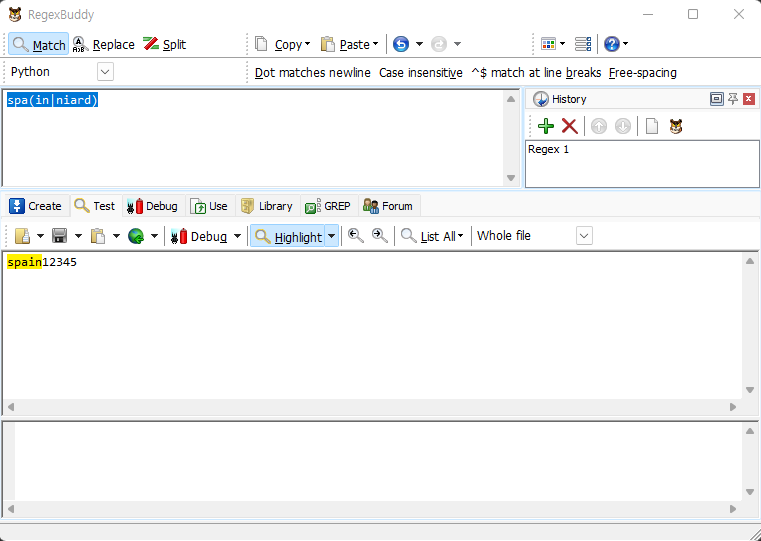
Task: Click the greyed Redo icon
Action: point(439,44)
